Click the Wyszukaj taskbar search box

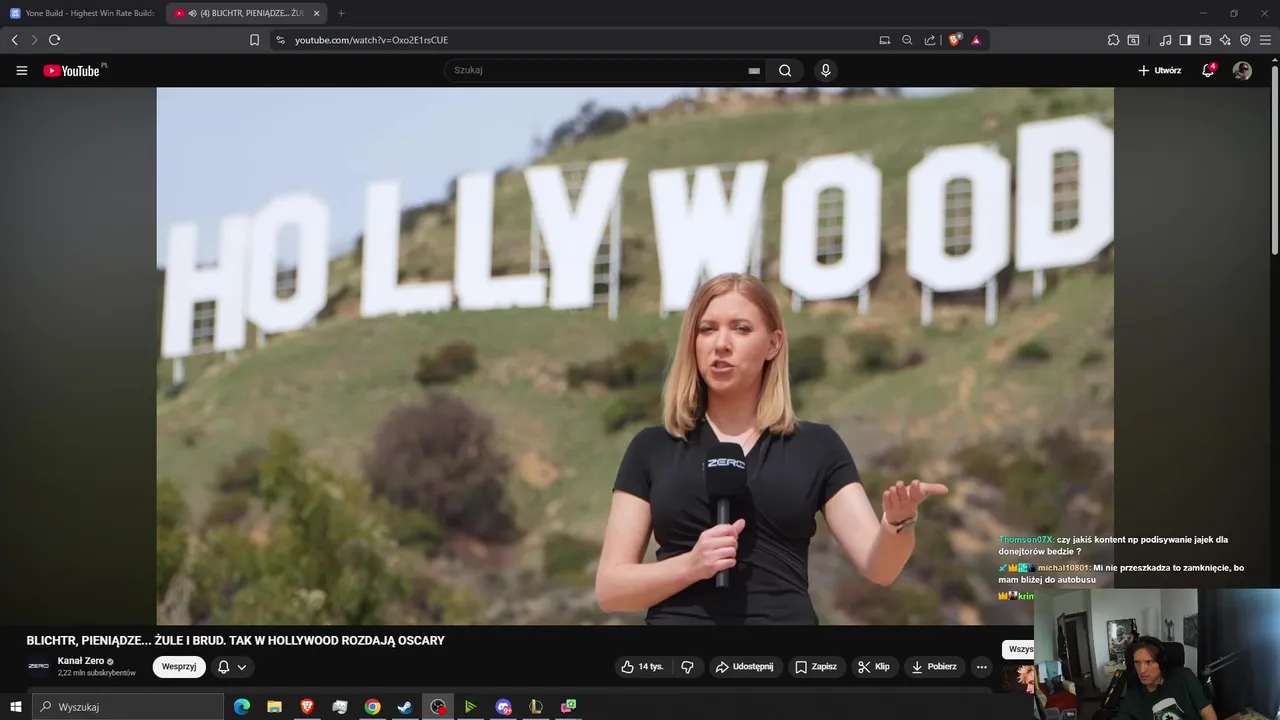[128, 707]
